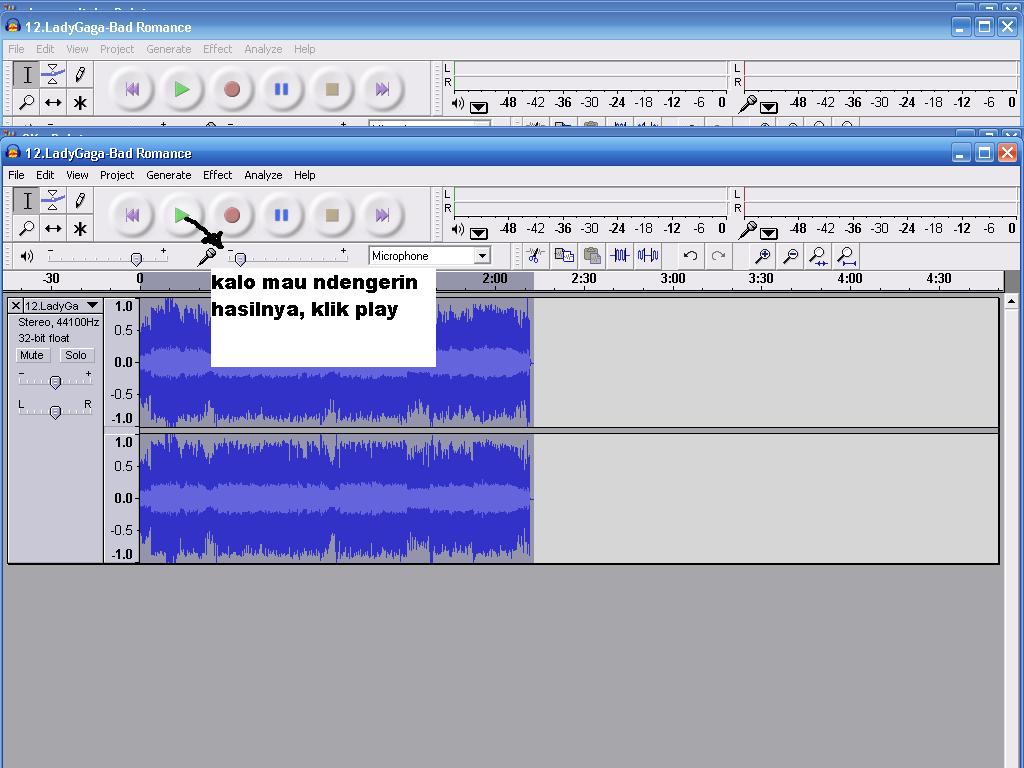Select the Envelope tool in background window
1024x768 pixels.
coord(53,74)
